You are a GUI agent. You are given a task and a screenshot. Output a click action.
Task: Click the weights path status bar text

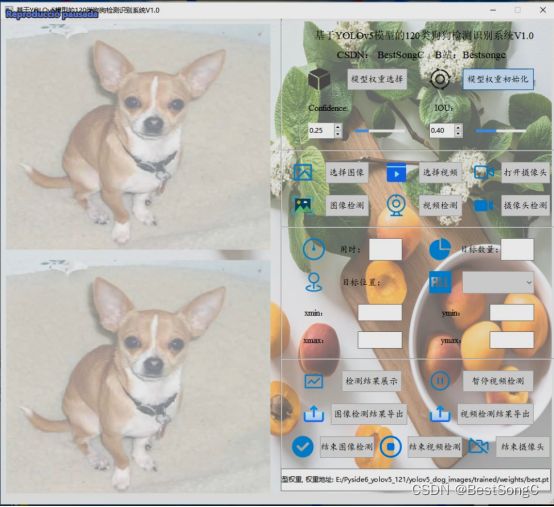(x=415, y=479)
